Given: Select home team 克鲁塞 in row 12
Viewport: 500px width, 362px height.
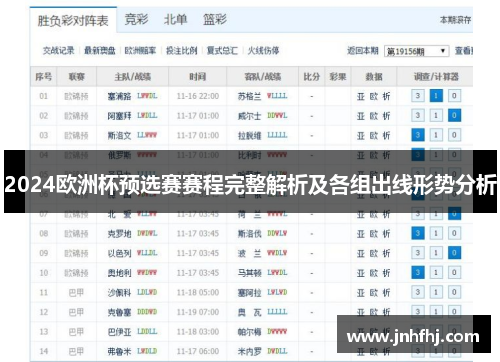Looking at the screenshot, I should (119, 312).
